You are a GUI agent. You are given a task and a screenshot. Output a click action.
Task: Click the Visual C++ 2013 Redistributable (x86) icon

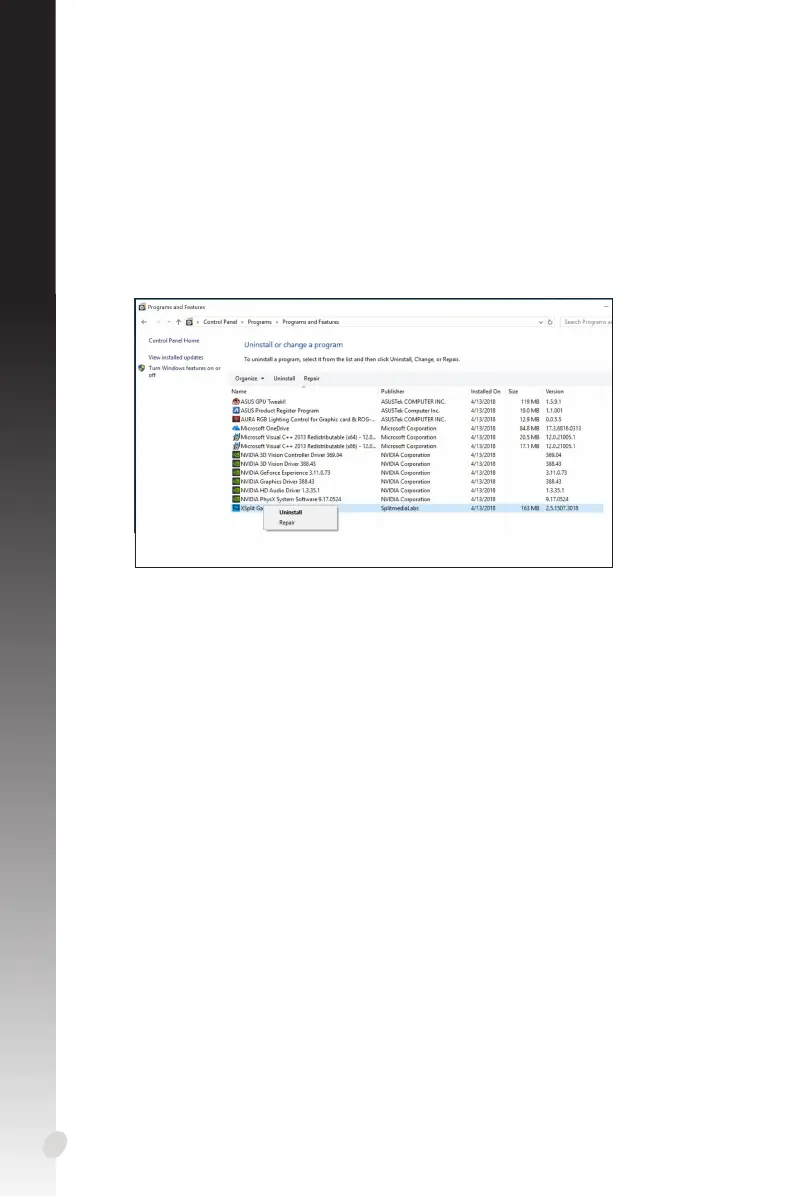(x=236, y=446)
